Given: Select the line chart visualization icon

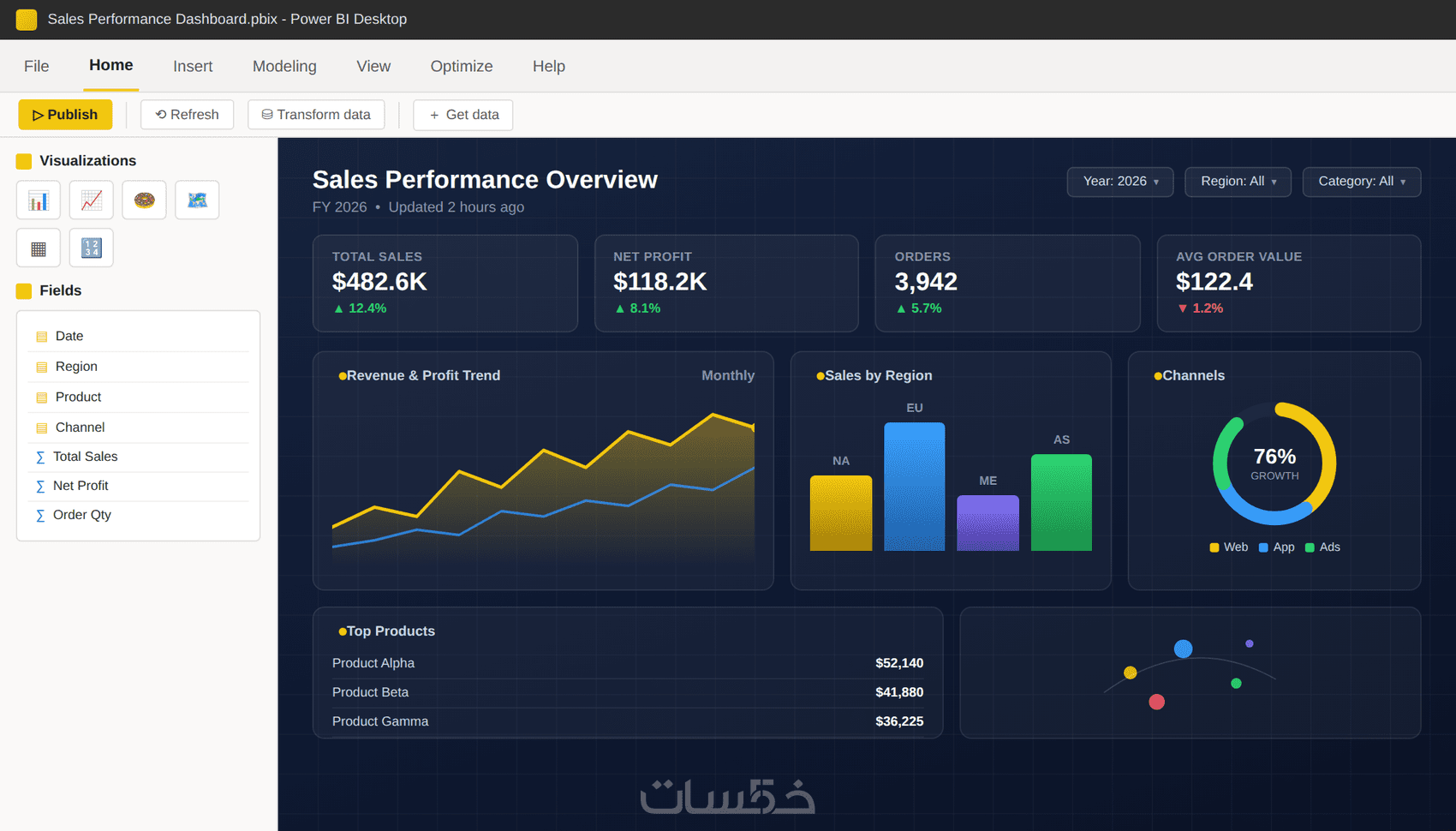Looking at the screenshot, I should 92,200.
